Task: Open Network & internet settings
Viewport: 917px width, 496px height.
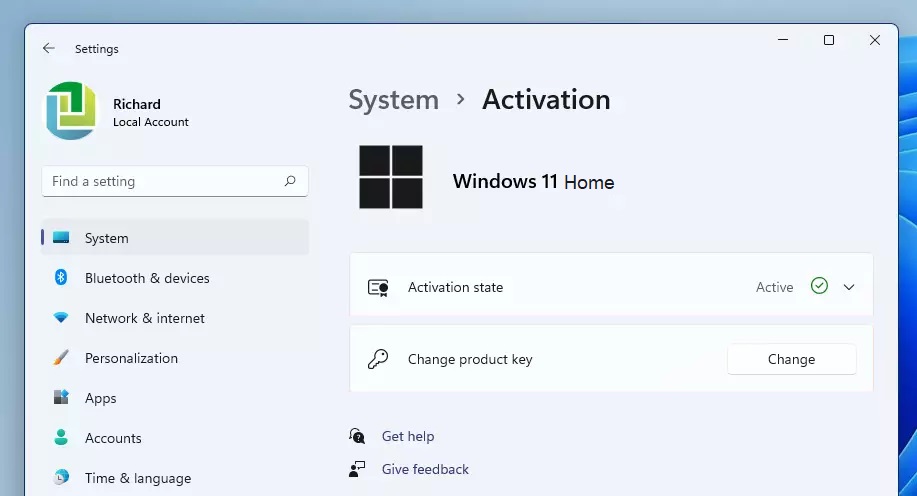Action: [x=175, y=318]
